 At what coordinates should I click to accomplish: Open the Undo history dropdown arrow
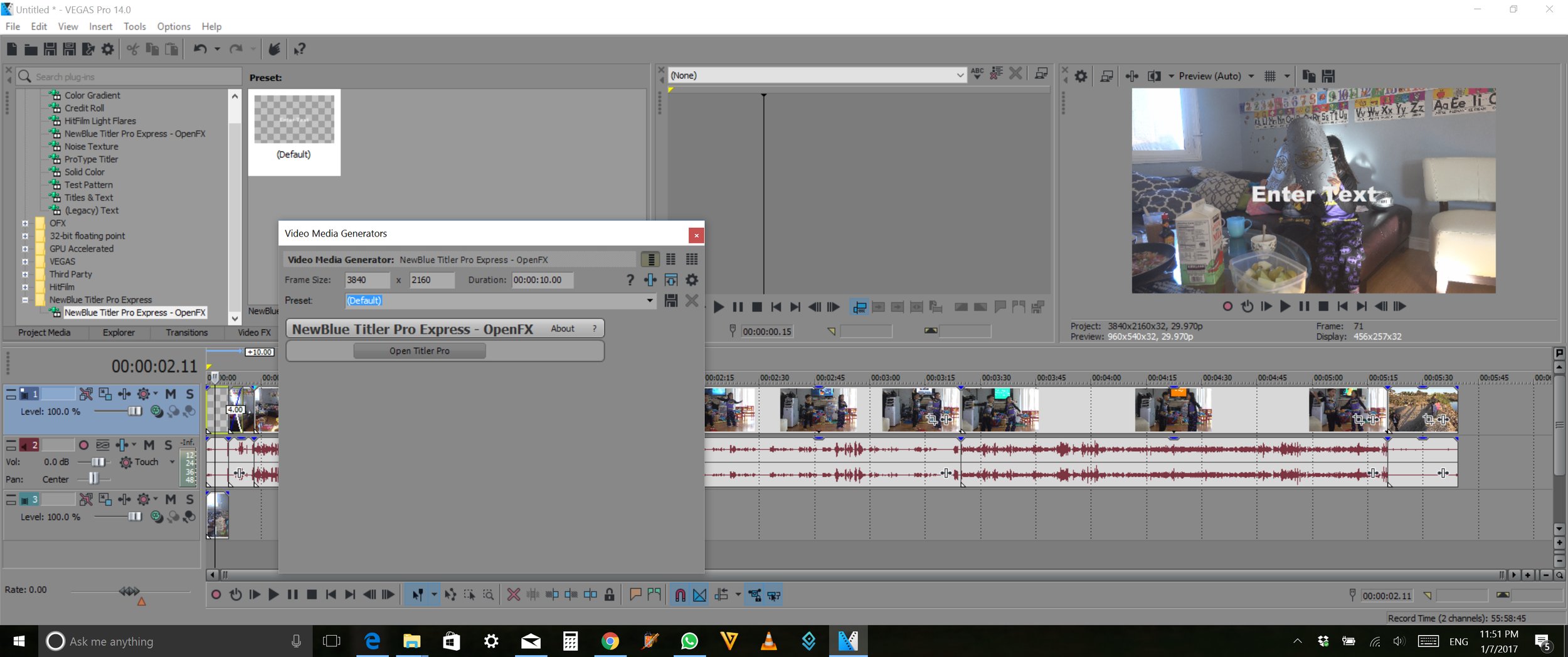pyautogui.click(x=218, y=49)
